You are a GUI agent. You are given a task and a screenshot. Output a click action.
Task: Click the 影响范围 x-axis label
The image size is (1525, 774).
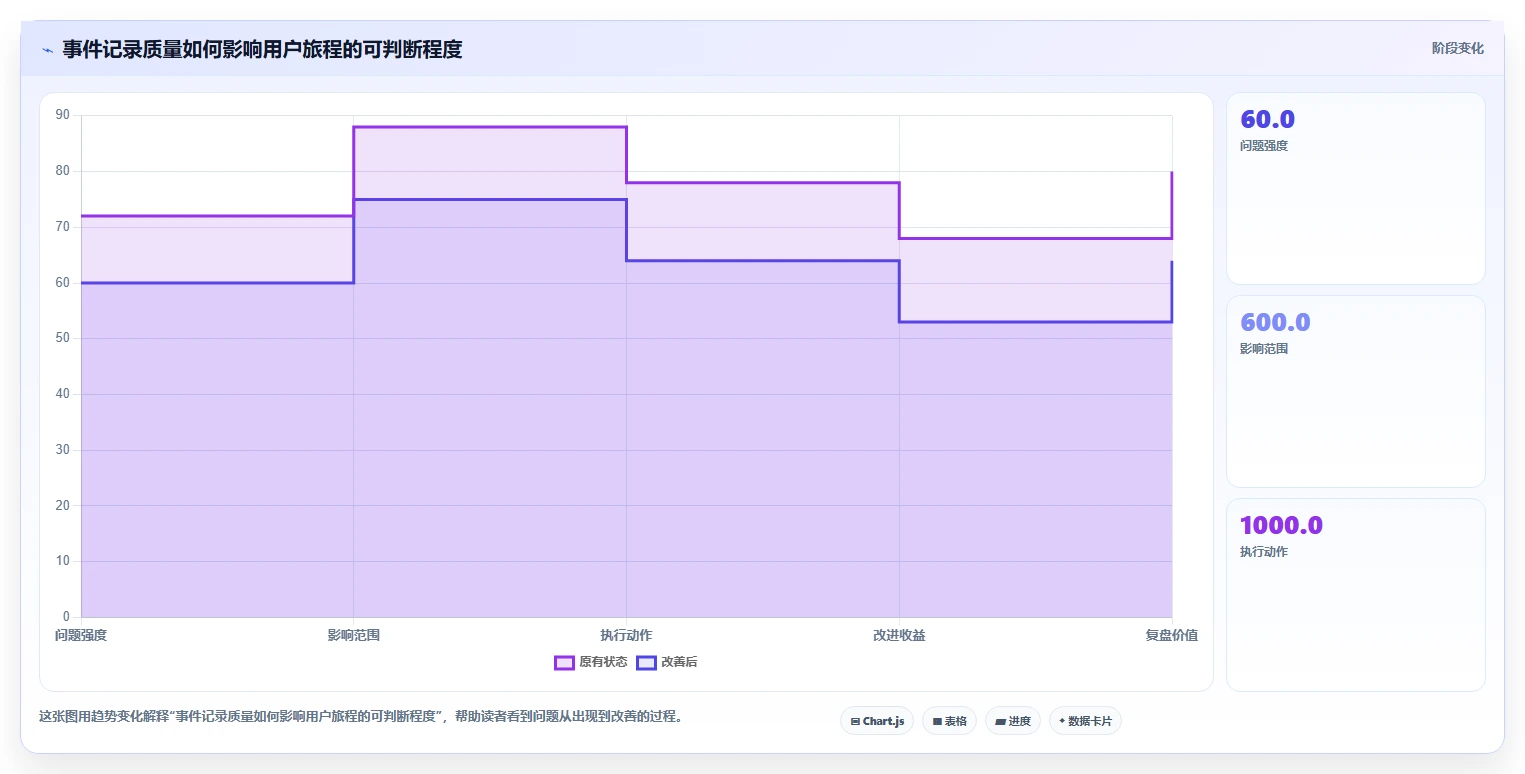tap(354, 635)
